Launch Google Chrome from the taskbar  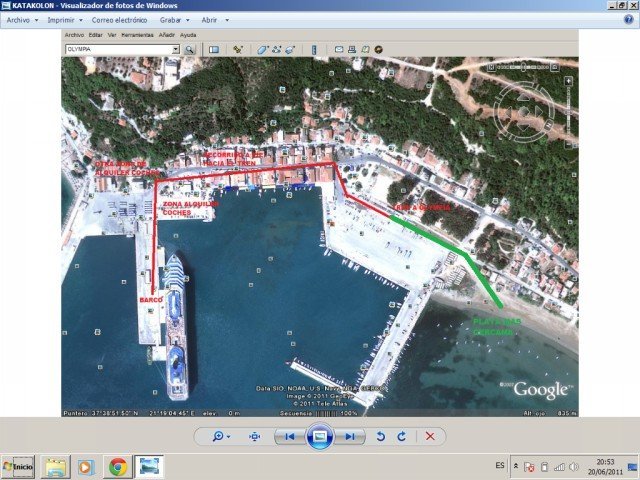[118, 467]
